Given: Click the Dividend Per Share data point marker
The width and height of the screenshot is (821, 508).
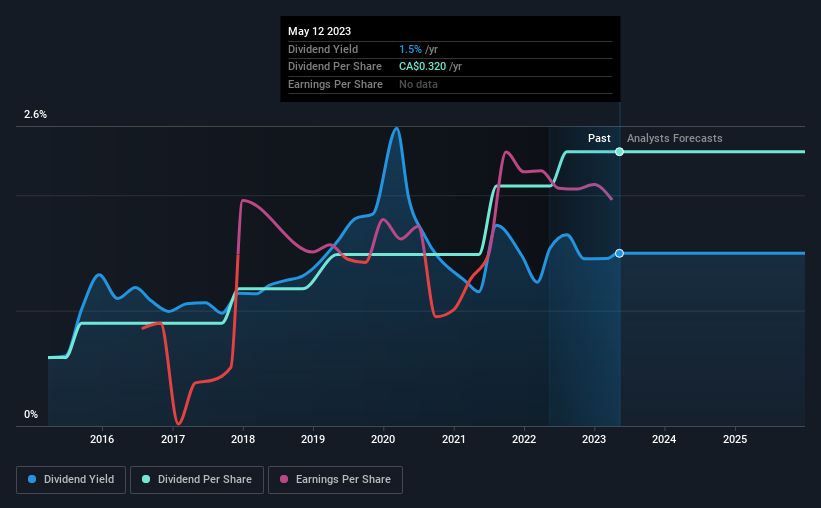Looking at the screenshot, I should click(x=619, y=152).
